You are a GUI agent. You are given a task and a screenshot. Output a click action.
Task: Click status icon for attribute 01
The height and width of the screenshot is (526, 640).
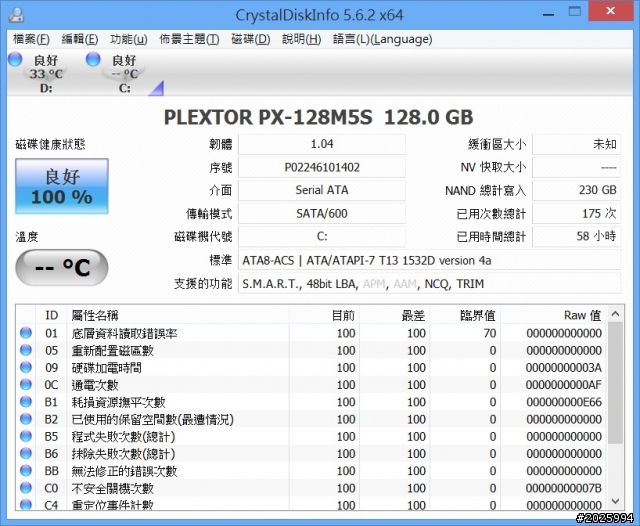coord(26,333)
